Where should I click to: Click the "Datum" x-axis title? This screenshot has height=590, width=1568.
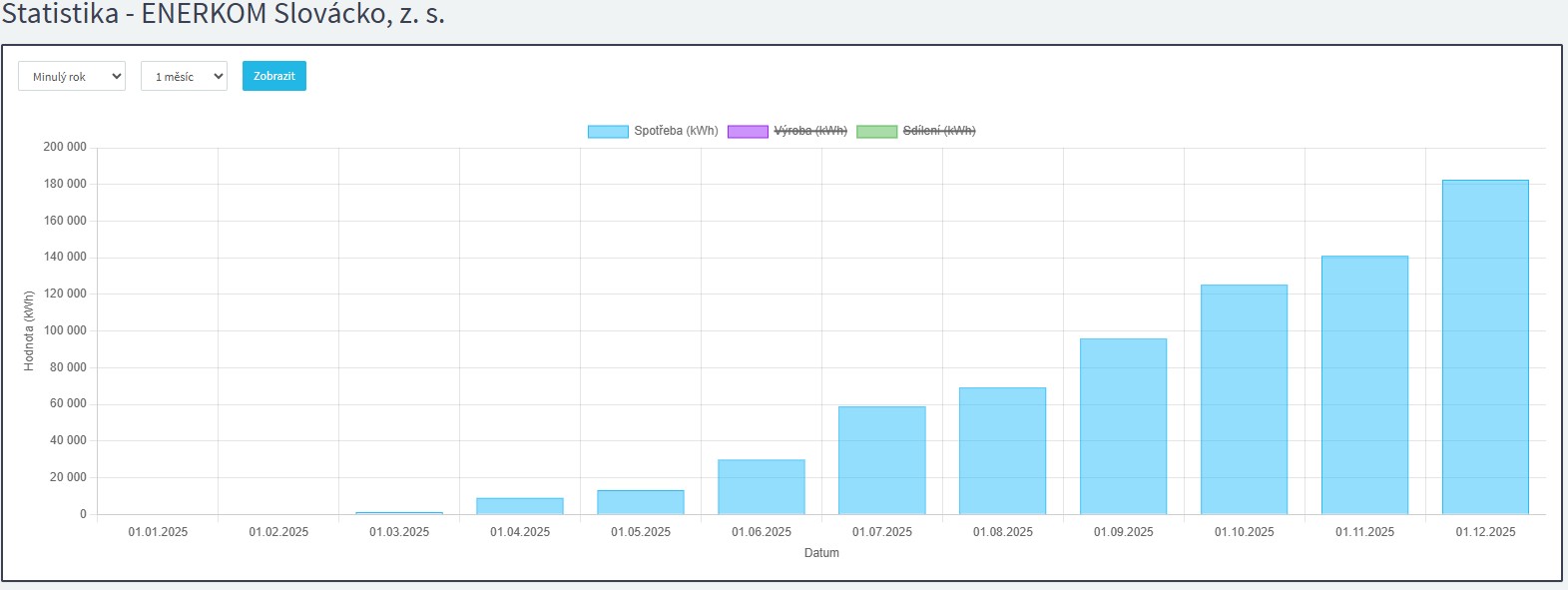821,553
